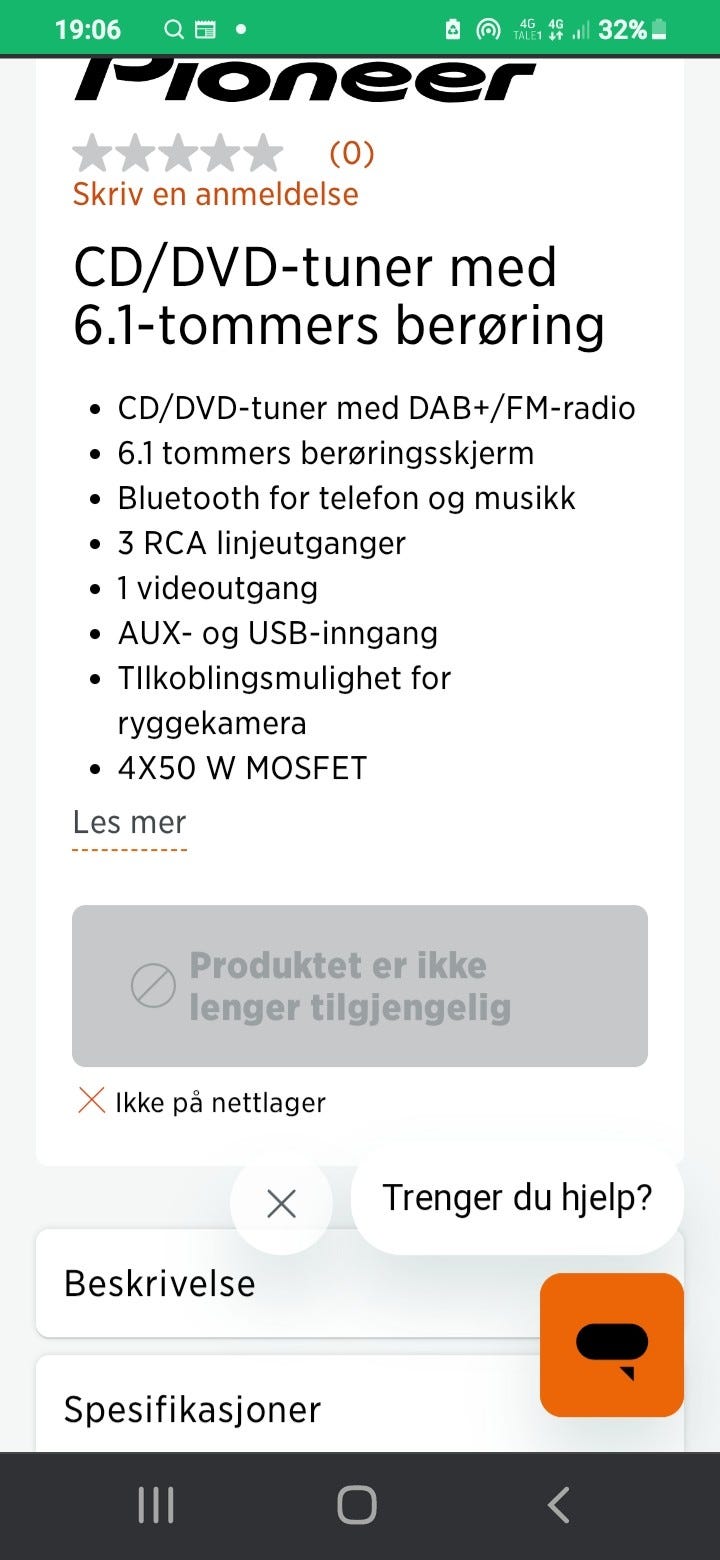The image size is (720, 1560).
Task: Tap Produktet er ikke lenger tilgjengelig button
Action: [x=359, y=986]
